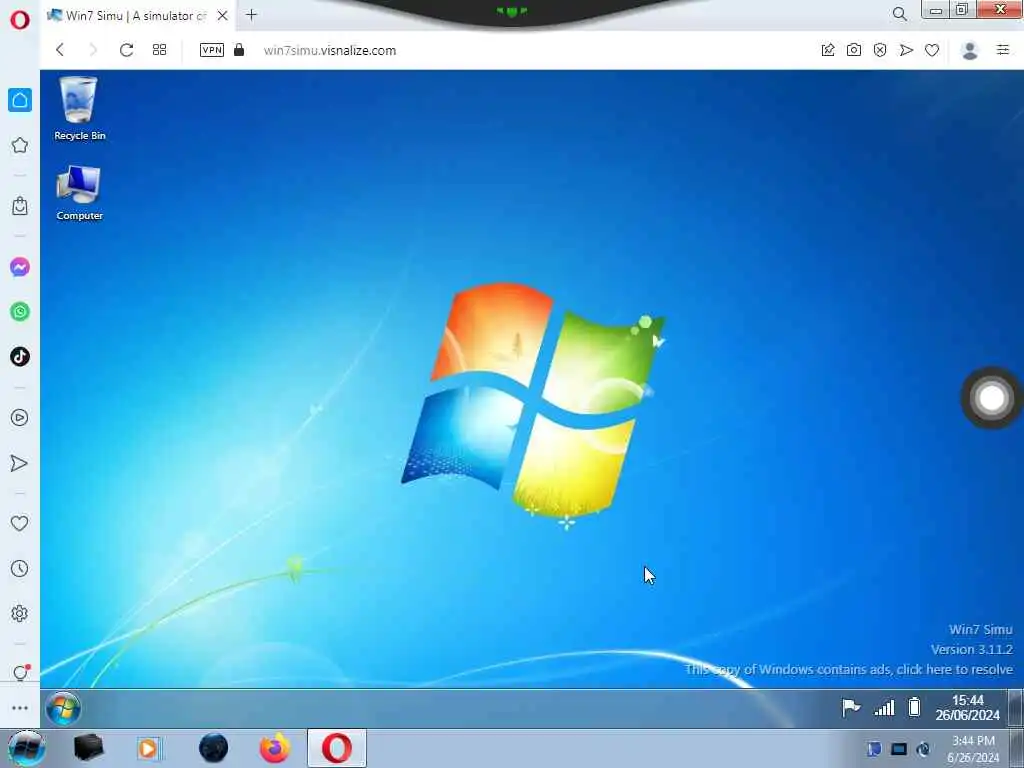
Task: Open the sidebar three-dots more menu
Action: pyautogui.click(x=20, y=708)
